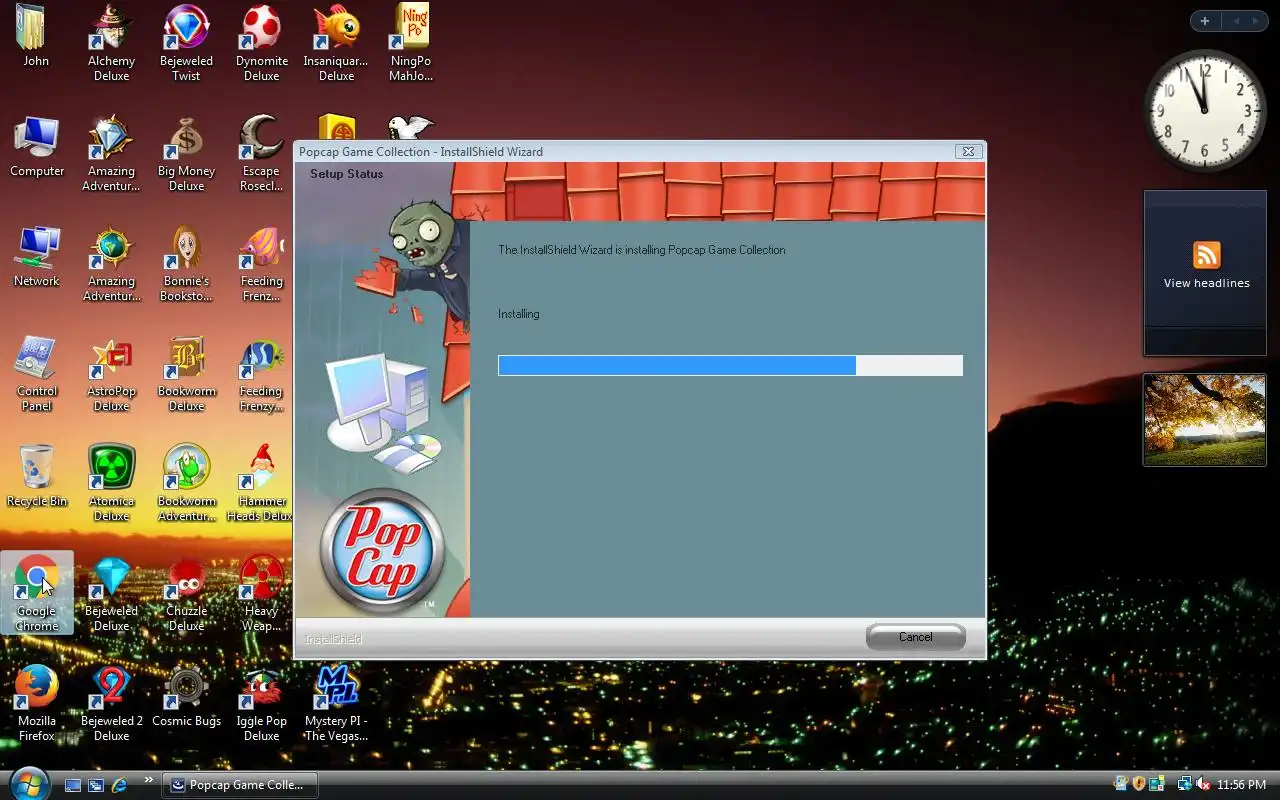
Task: Close the InstallShield Wizard window
Action: tap(966, 151)
